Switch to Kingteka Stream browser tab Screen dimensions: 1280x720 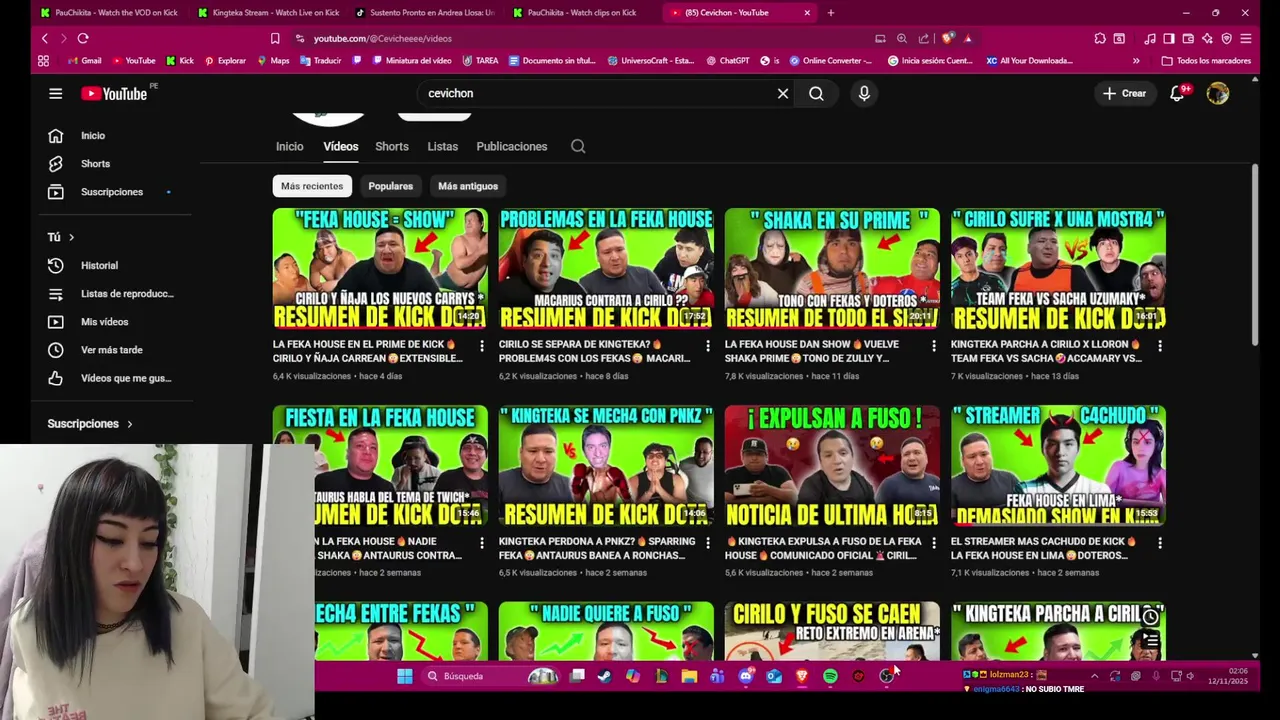point(270,13)
